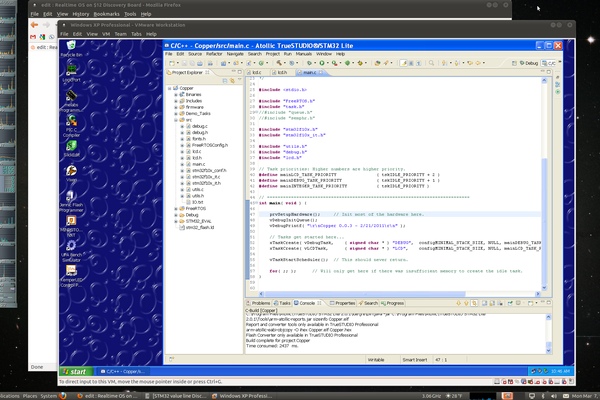Collapse the src folder
Image resolution: width=600 pixels, height=400 pixels.
coord(176,120)
